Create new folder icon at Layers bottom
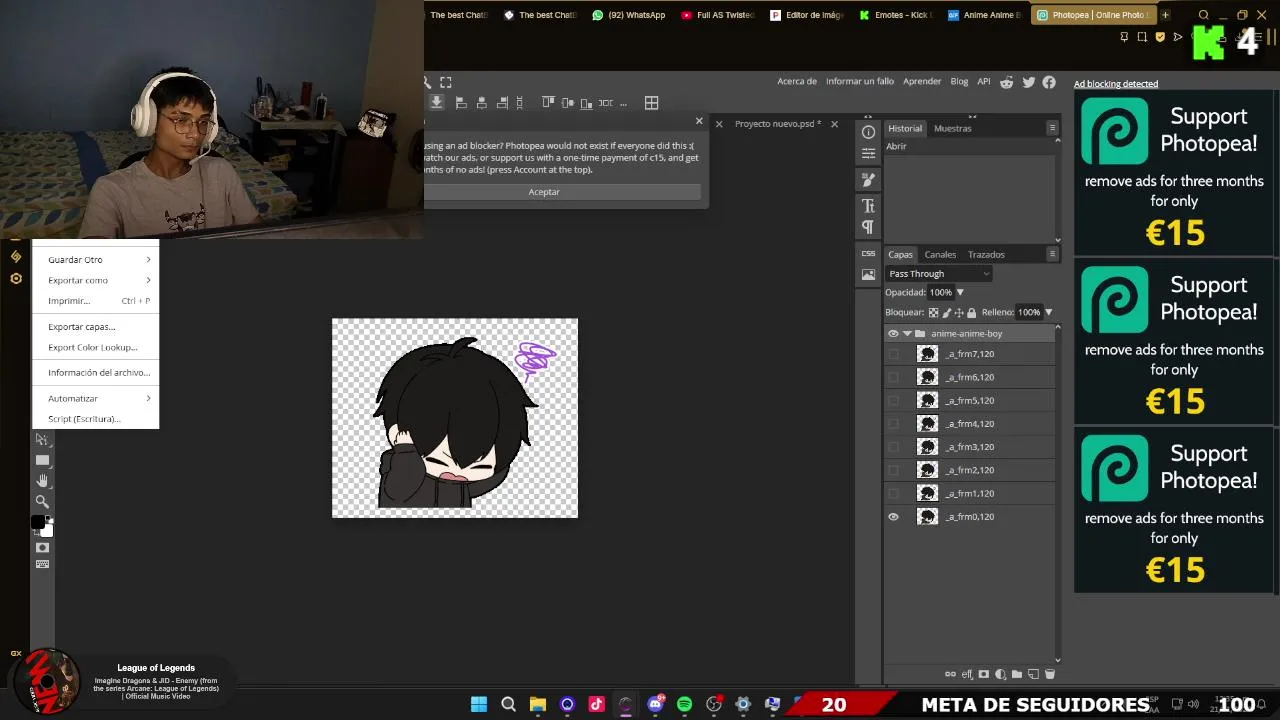 pyautogui.click(x=1017, y=674)
